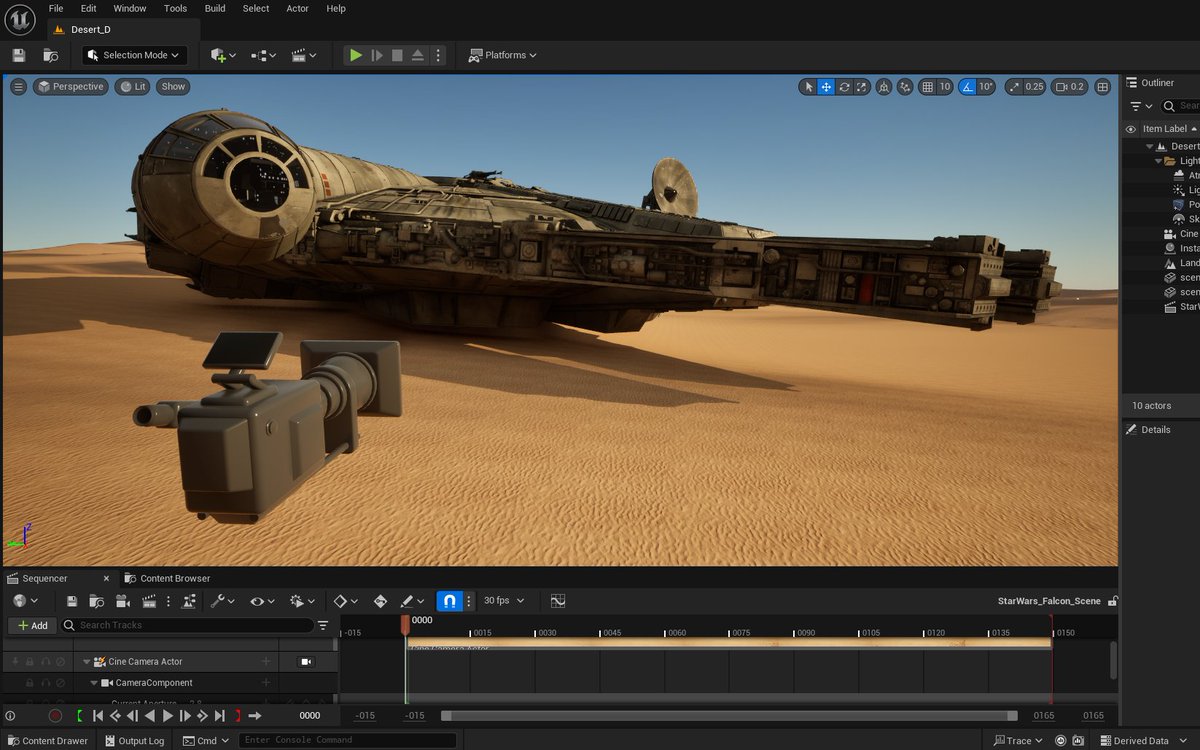Play the sequence in reverse

point(150,716)
